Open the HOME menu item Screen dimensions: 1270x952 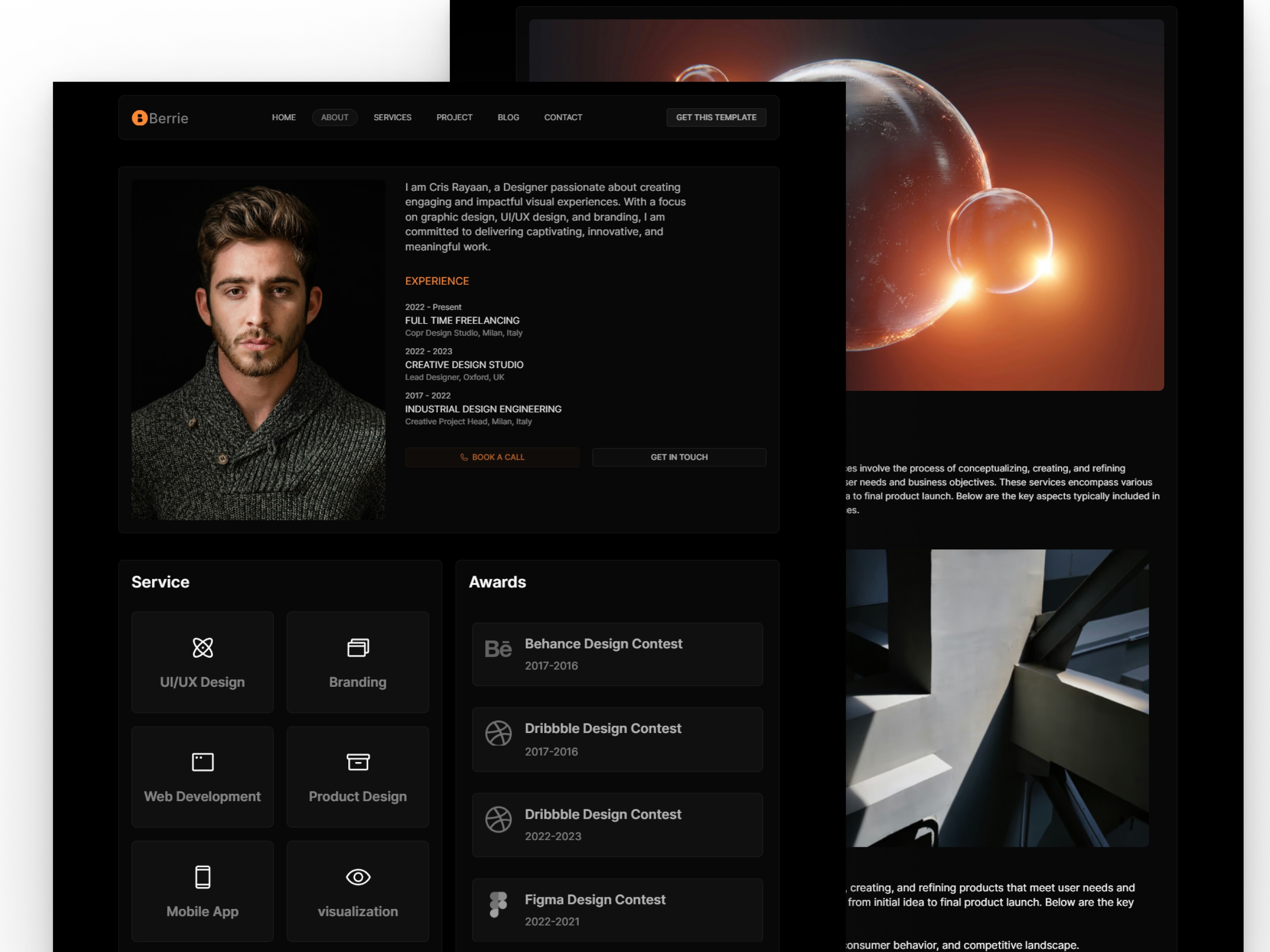284,117
